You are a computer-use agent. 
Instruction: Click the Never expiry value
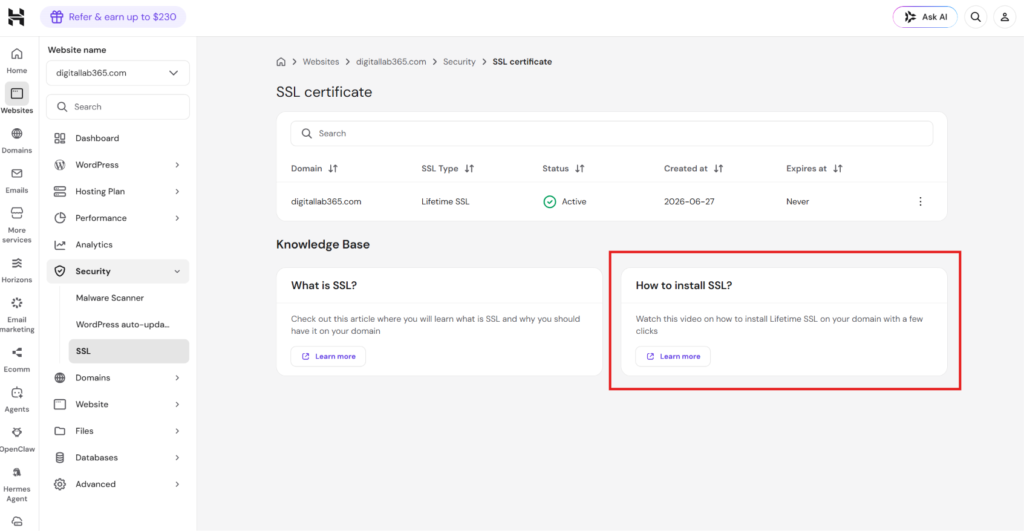pos(797,202)
